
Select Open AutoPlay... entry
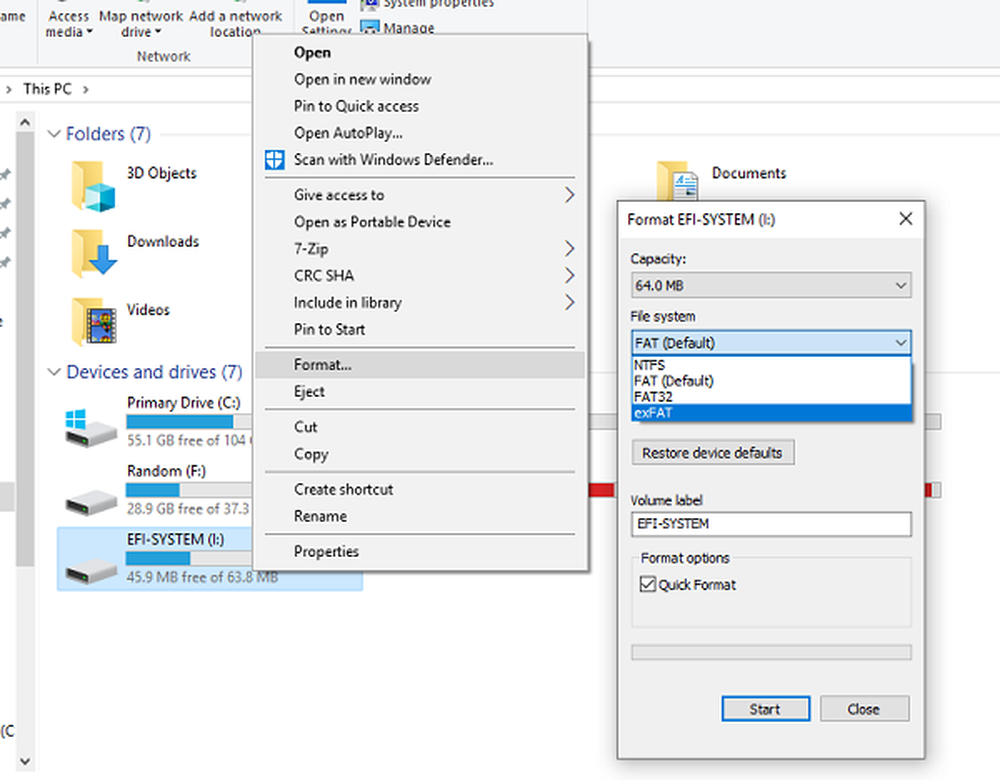(x=420, y=133)
